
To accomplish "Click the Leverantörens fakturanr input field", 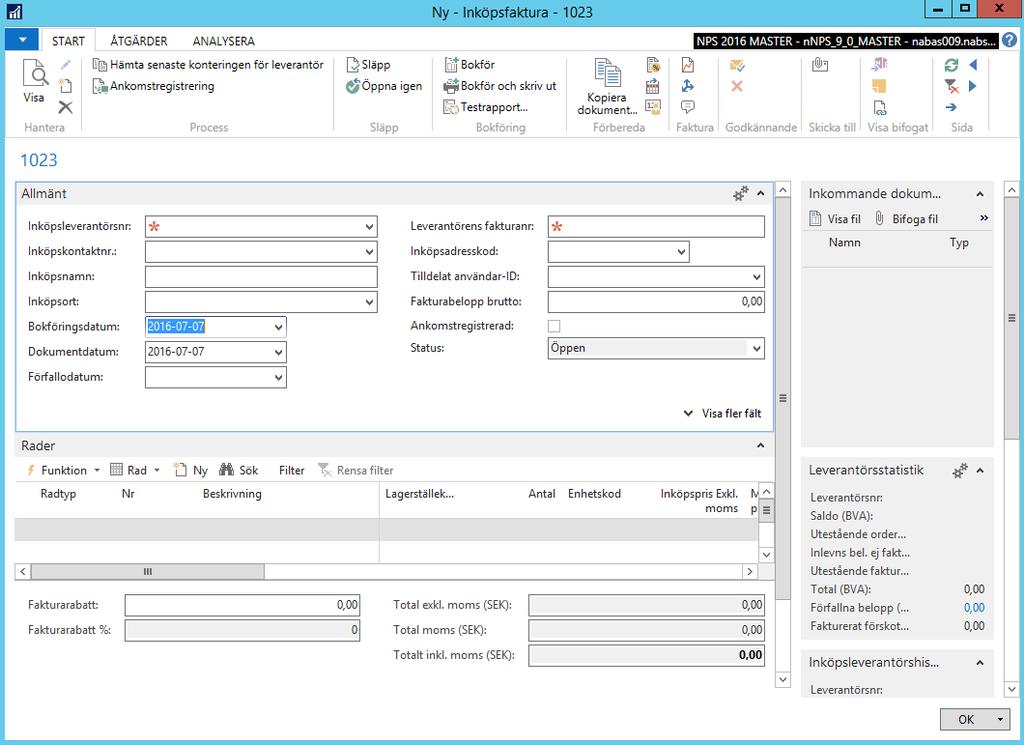I will pyautogui.click(x=656, y=227).
